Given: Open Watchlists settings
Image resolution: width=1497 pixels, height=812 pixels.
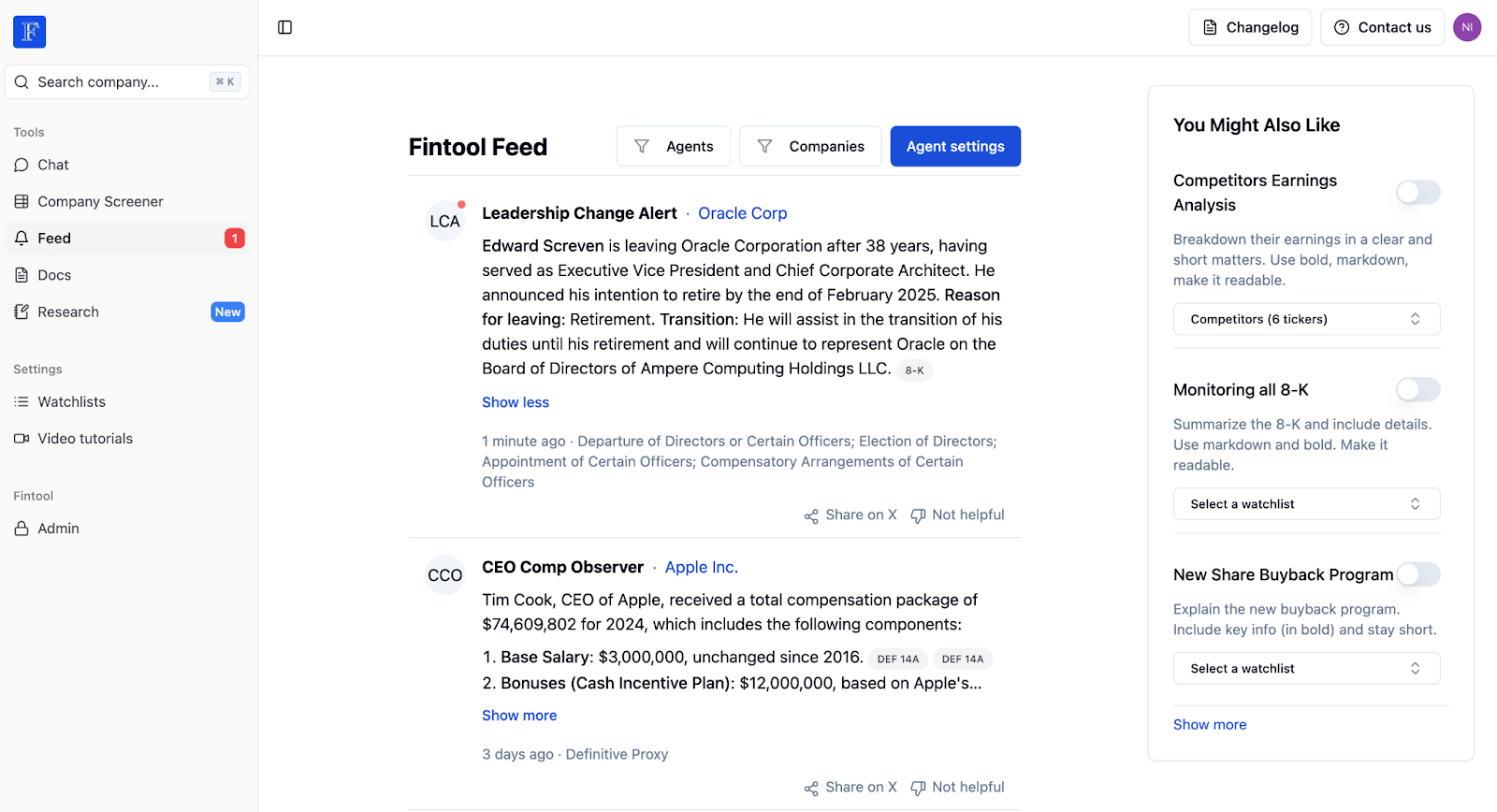Looking at the screenshot, I should (x=71, y=401).
